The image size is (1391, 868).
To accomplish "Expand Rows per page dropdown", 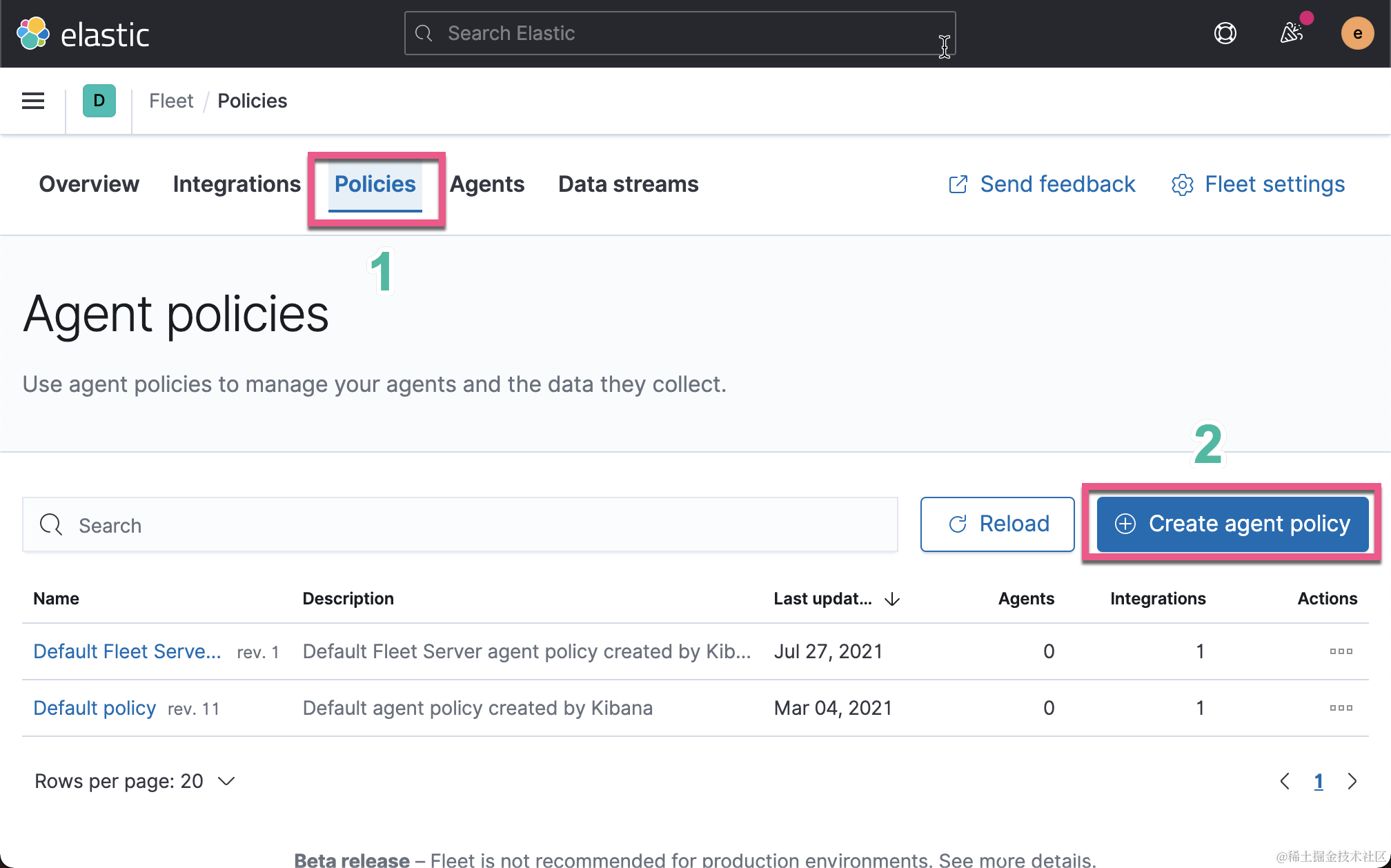I will (x=135, y=781).
